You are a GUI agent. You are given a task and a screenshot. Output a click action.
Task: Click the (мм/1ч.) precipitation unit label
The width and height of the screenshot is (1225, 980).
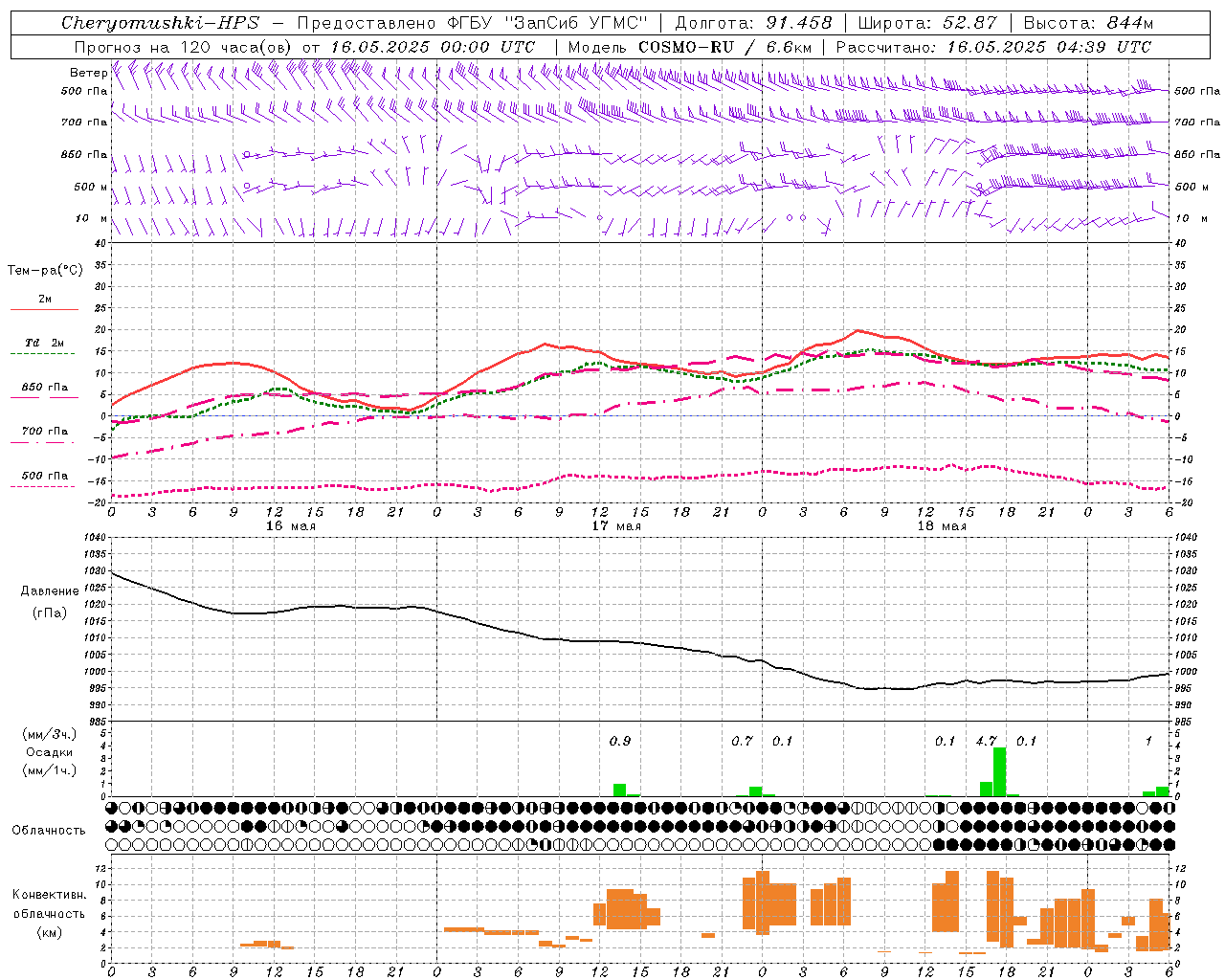click(x=49, y=770)
